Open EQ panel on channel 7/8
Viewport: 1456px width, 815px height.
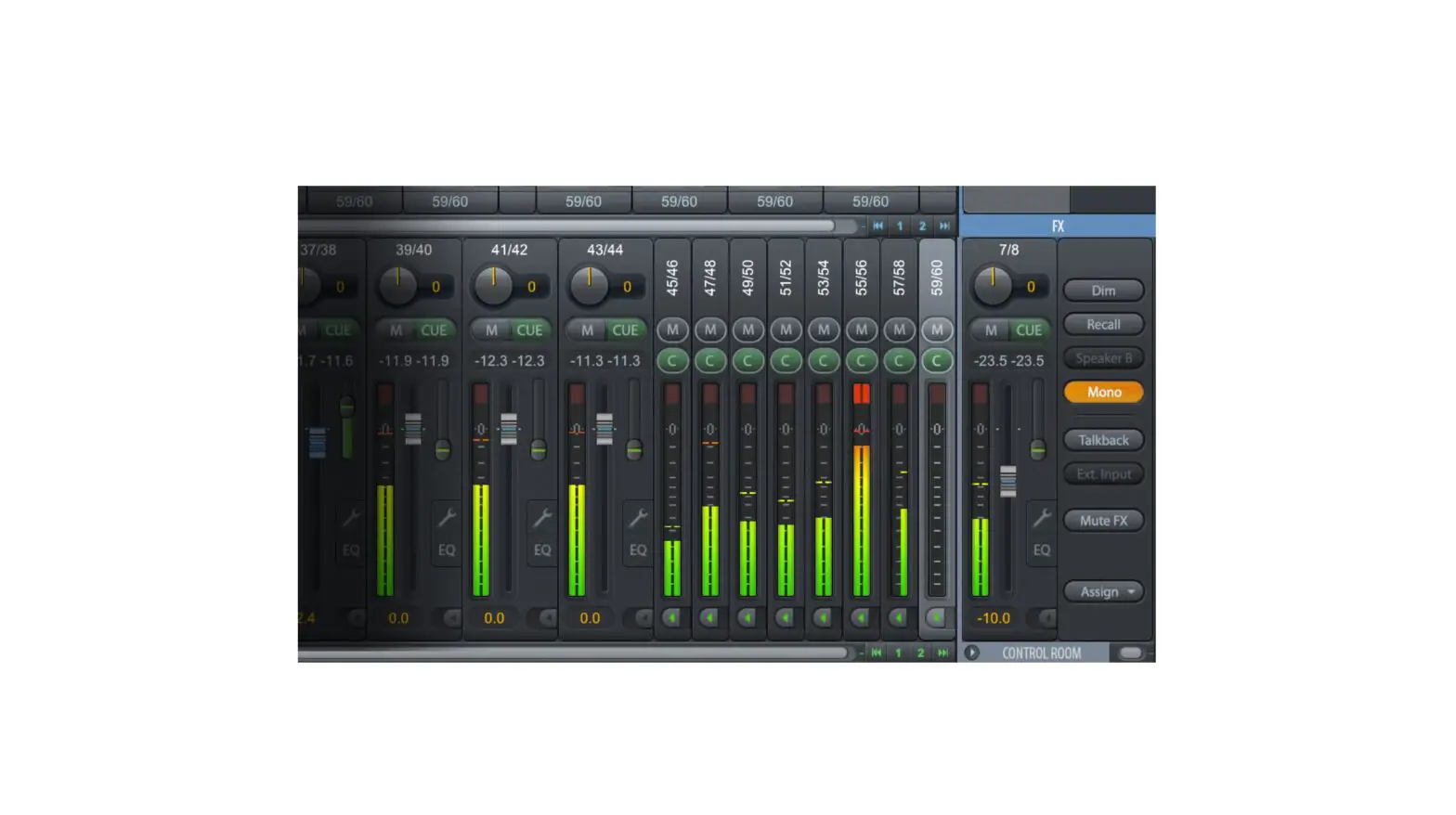pos(1042,550)
